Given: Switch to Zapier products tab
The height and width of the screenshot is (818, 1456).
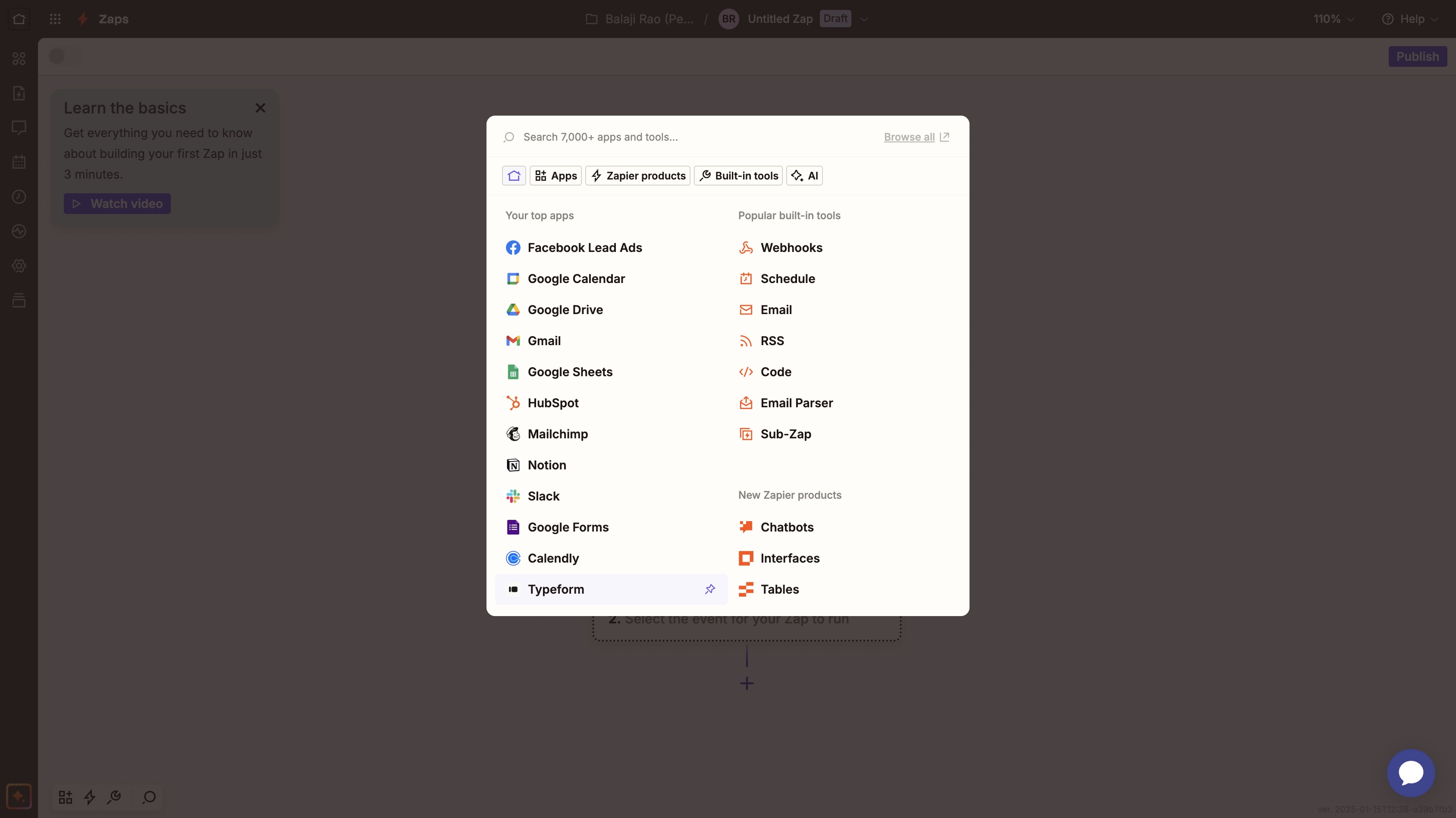Looking at the screenshot, I should pyautogui.click(x=637, y=176).
